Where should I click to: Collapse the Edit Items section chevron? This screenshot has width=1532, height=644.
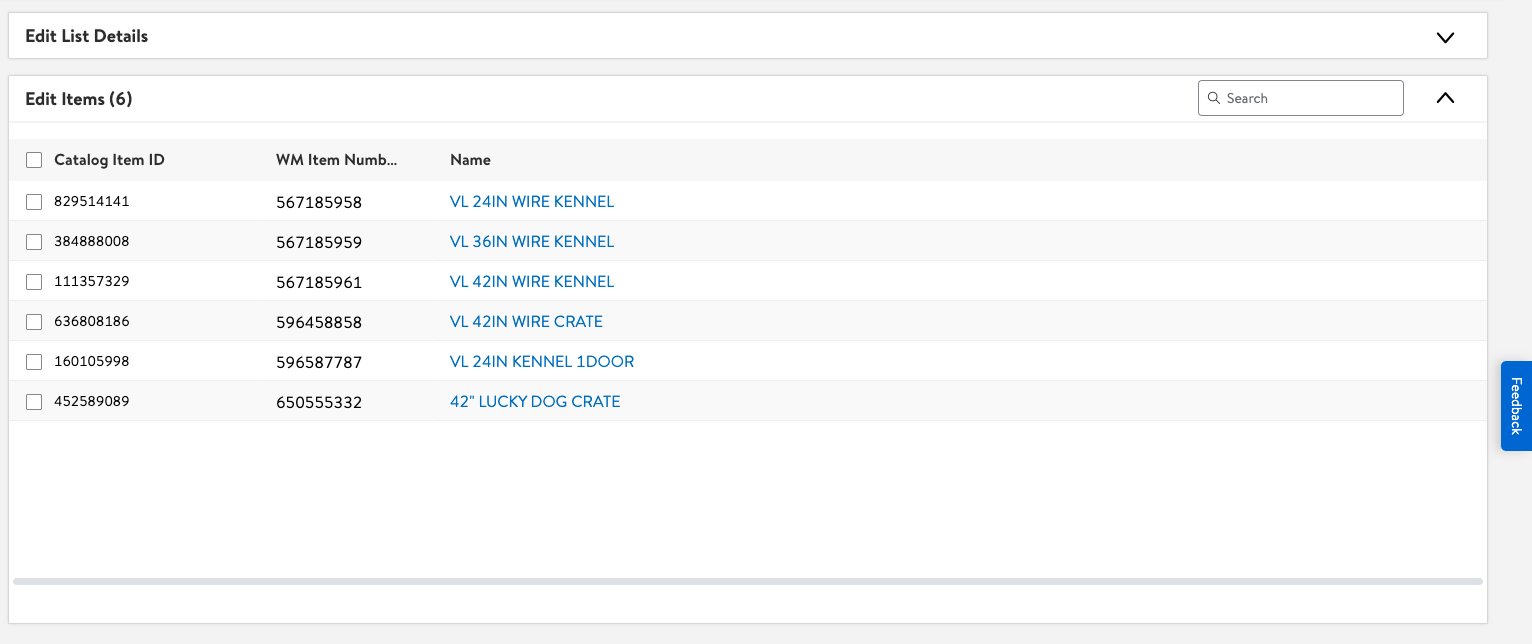click(x=1444, y=98)
